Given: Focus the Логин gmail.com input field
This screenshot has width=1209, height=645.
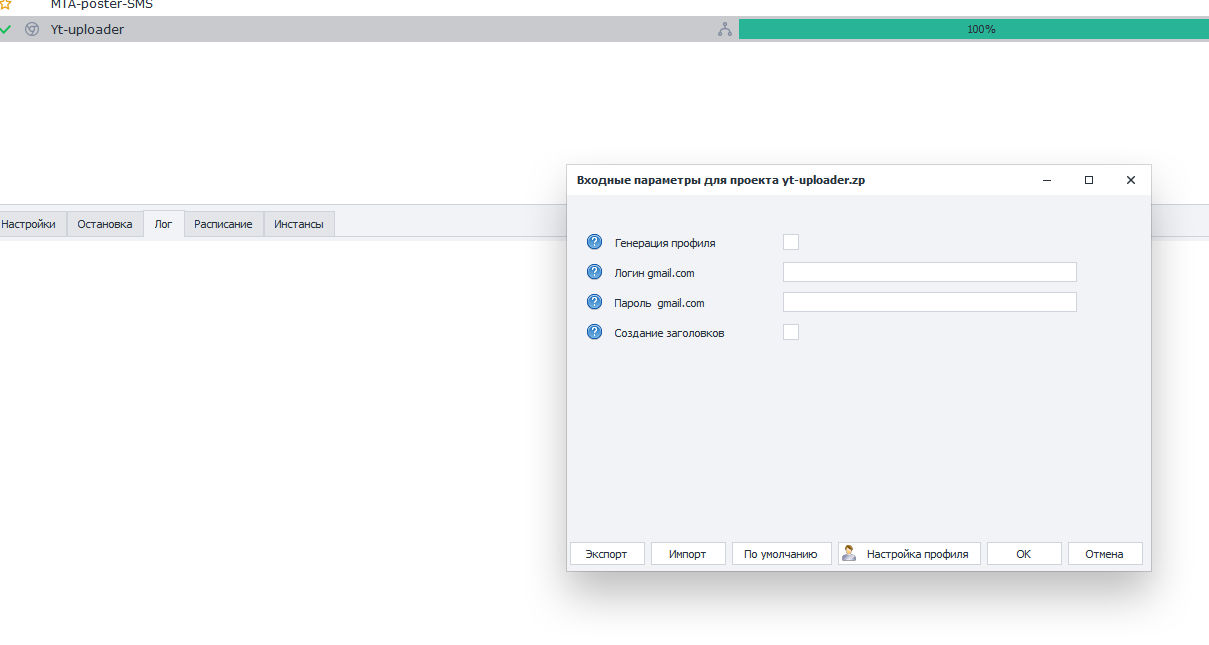Looking at the screenshot, I should coord(929,272).
